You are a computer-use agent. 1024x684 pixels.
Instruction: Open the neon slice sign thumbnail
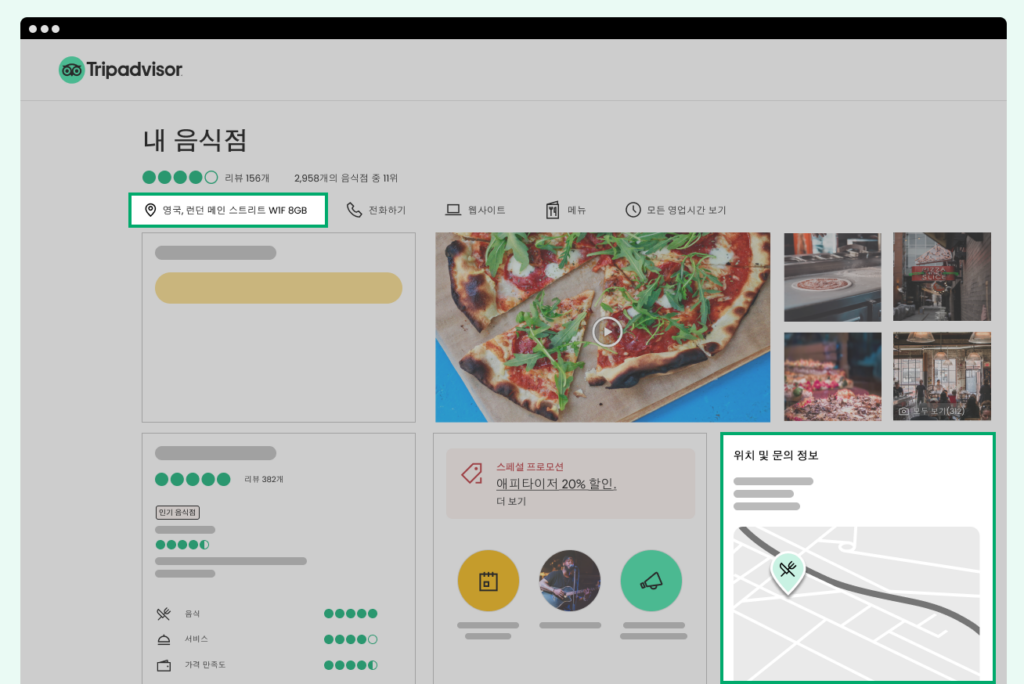pyautogui.click(x=942, y=277)
